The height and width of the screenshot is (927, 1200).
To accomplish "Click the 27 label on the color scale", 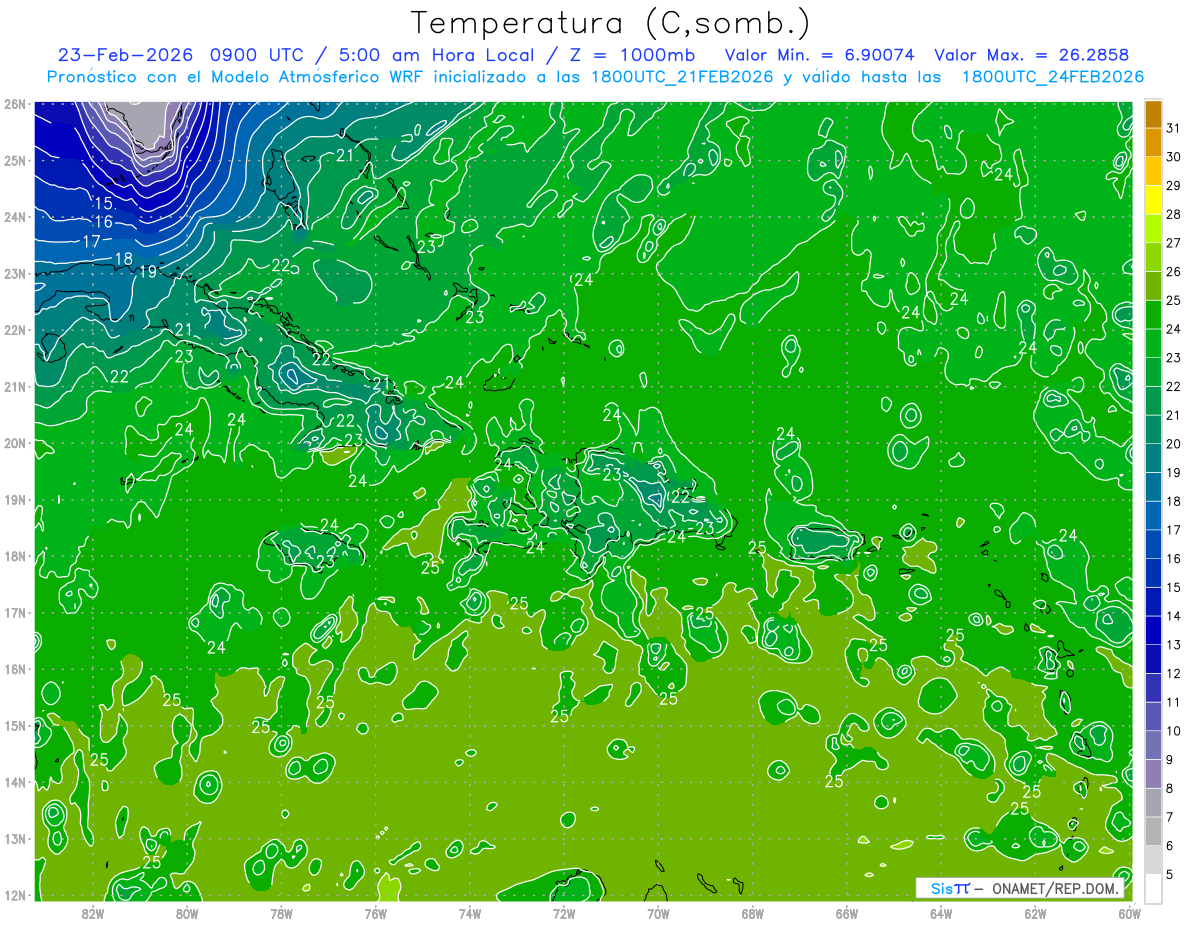I will (x=1173, y=243).
